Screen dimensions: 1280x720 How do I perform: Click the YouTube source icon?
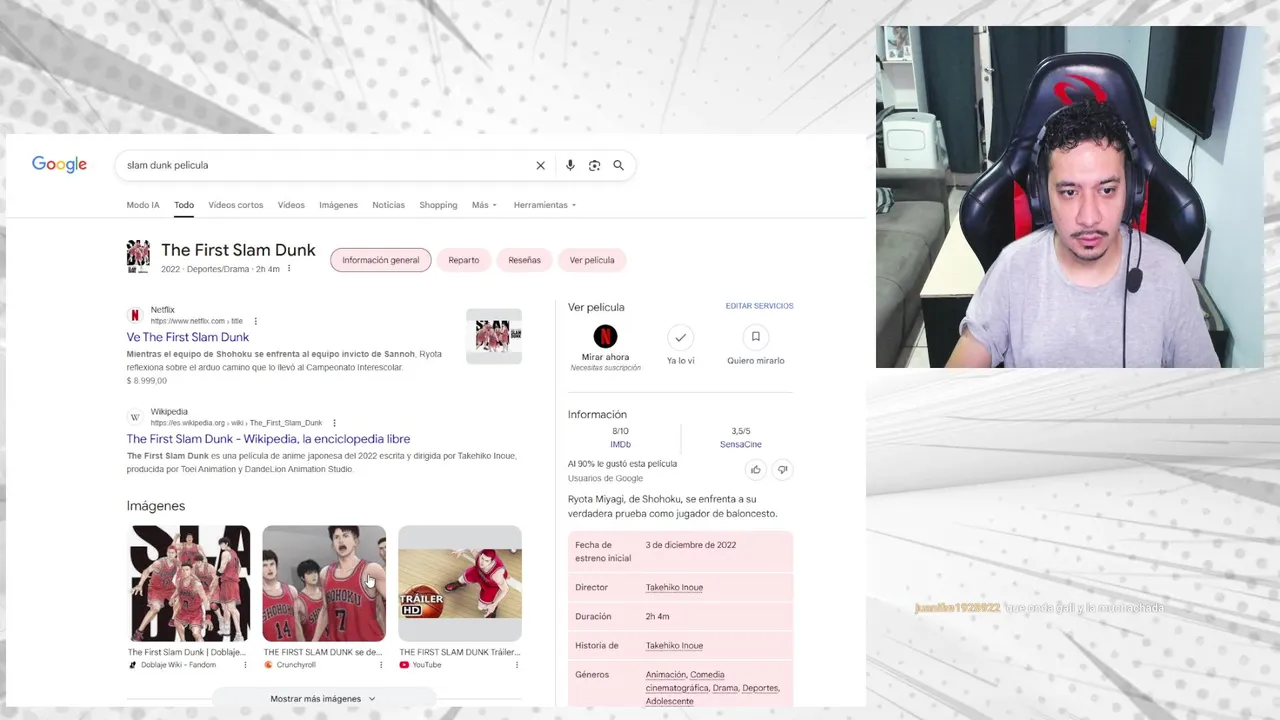pyautogui.click(x=404, y=665)
